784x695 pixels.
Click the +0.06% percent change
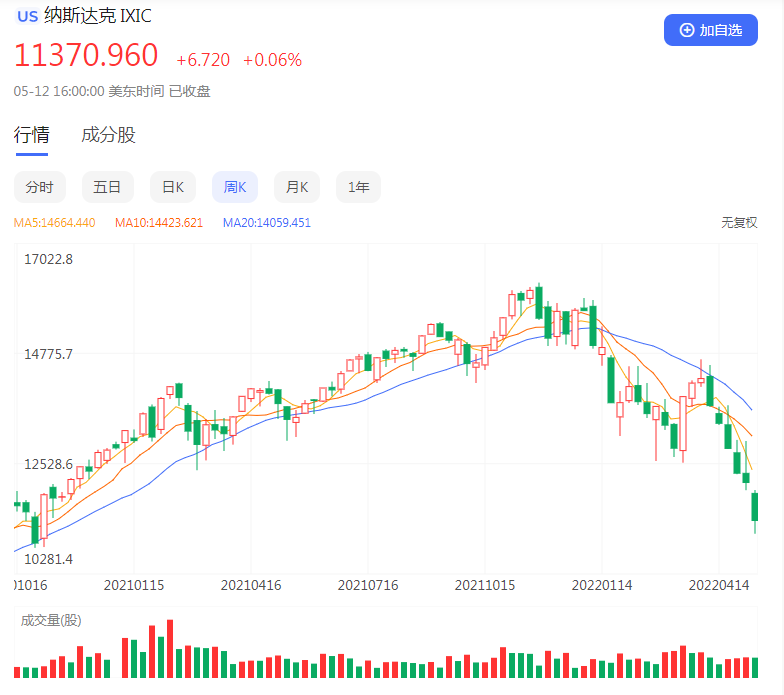click(x=272, y=60)
